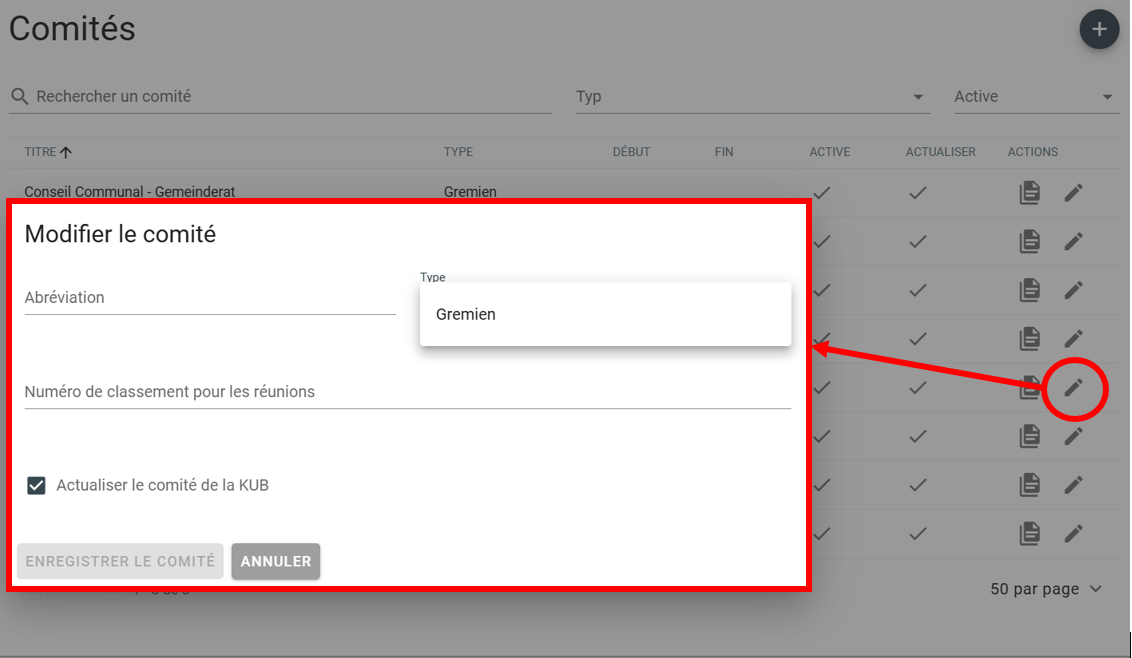Click the search magnifier icon
This screenshot has width=1132, height=658.
(x=19, y=97)
